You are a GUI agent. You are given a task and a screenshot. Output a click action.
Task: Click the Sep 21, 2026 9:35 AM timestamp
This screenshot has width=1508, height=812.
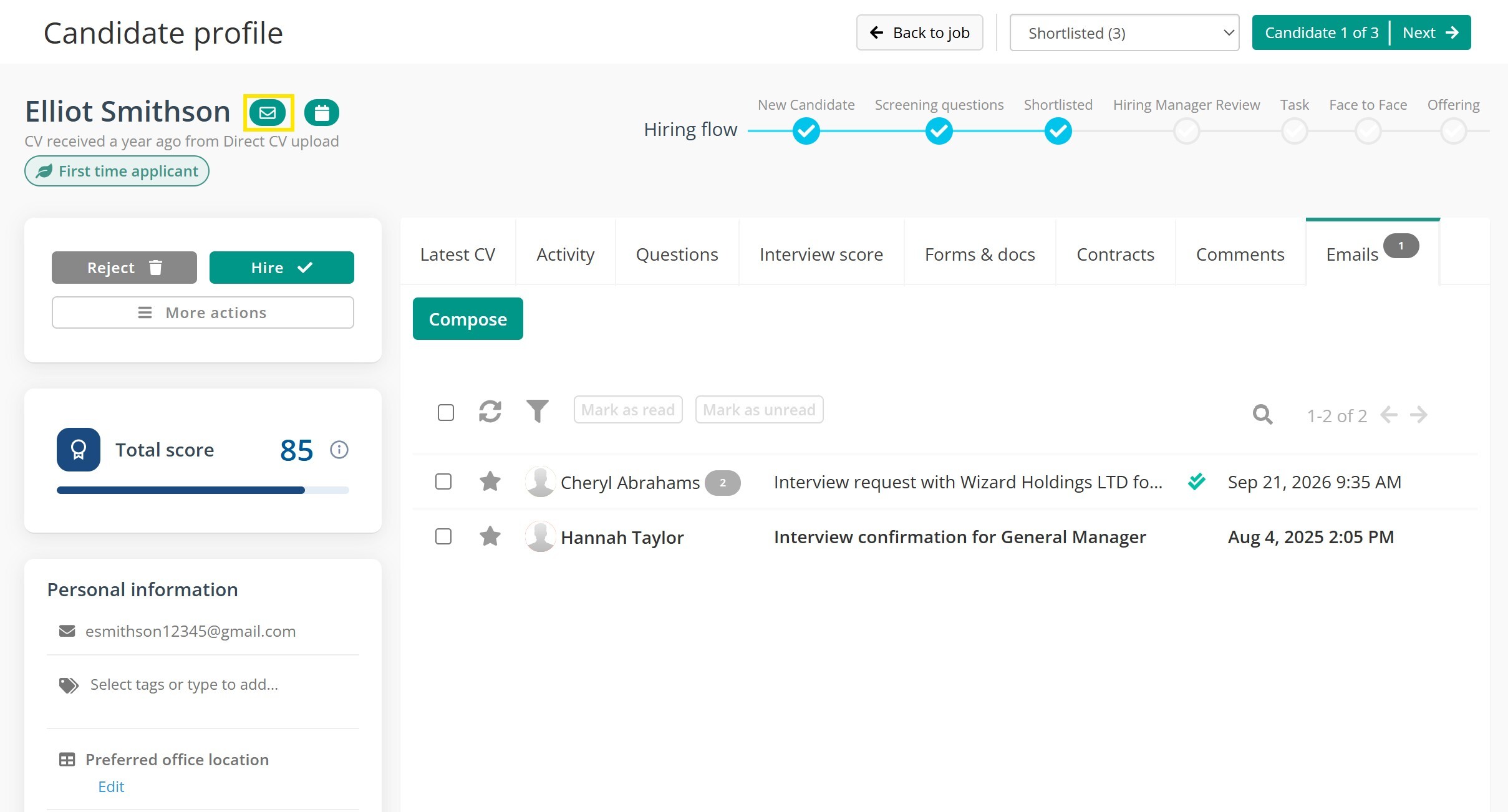[x=1315, y=482]
